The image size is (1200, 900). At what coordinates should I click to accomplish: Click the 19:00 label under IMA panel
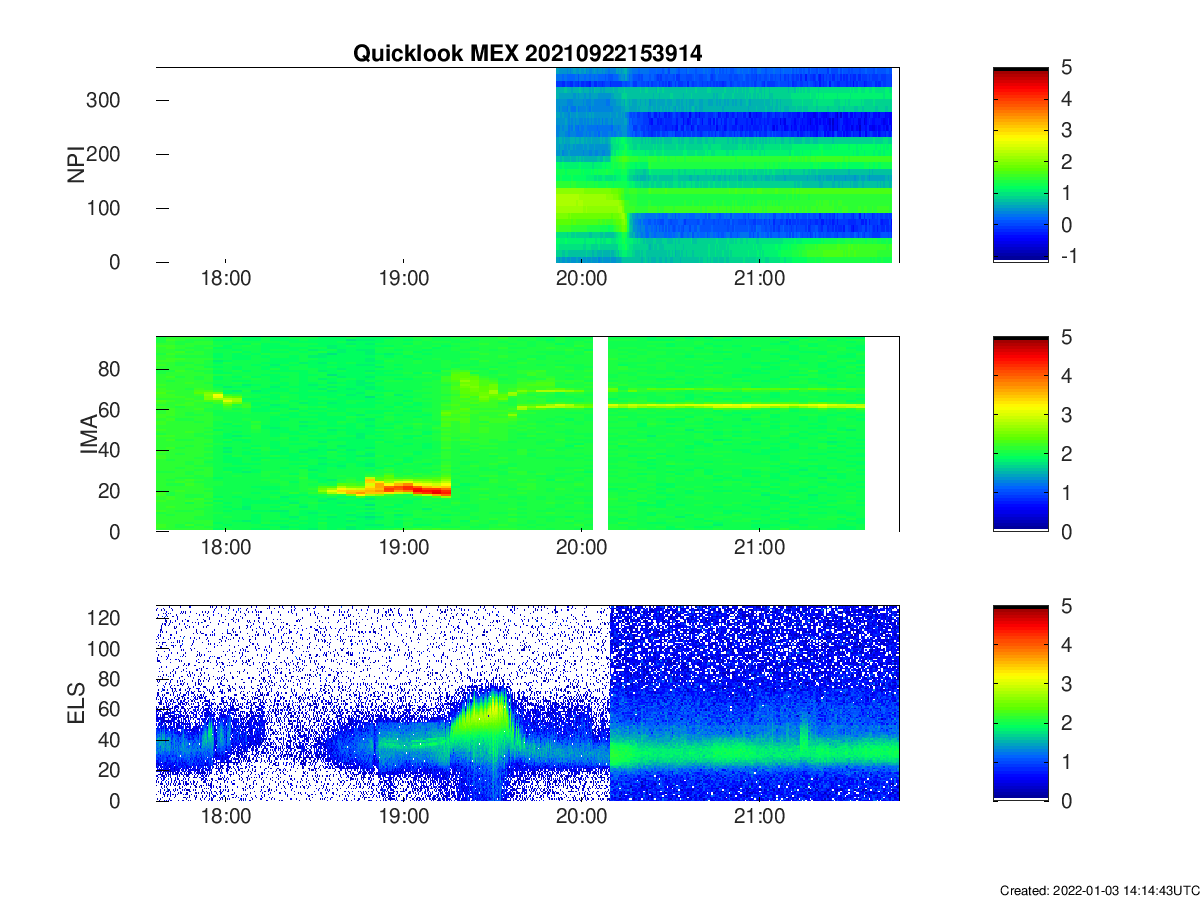click(403, 548)
